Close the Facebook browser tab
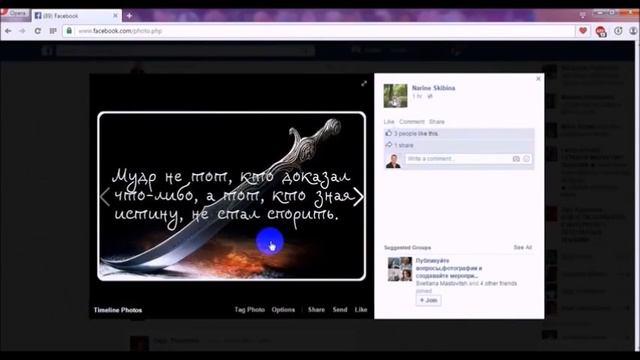 116,16
